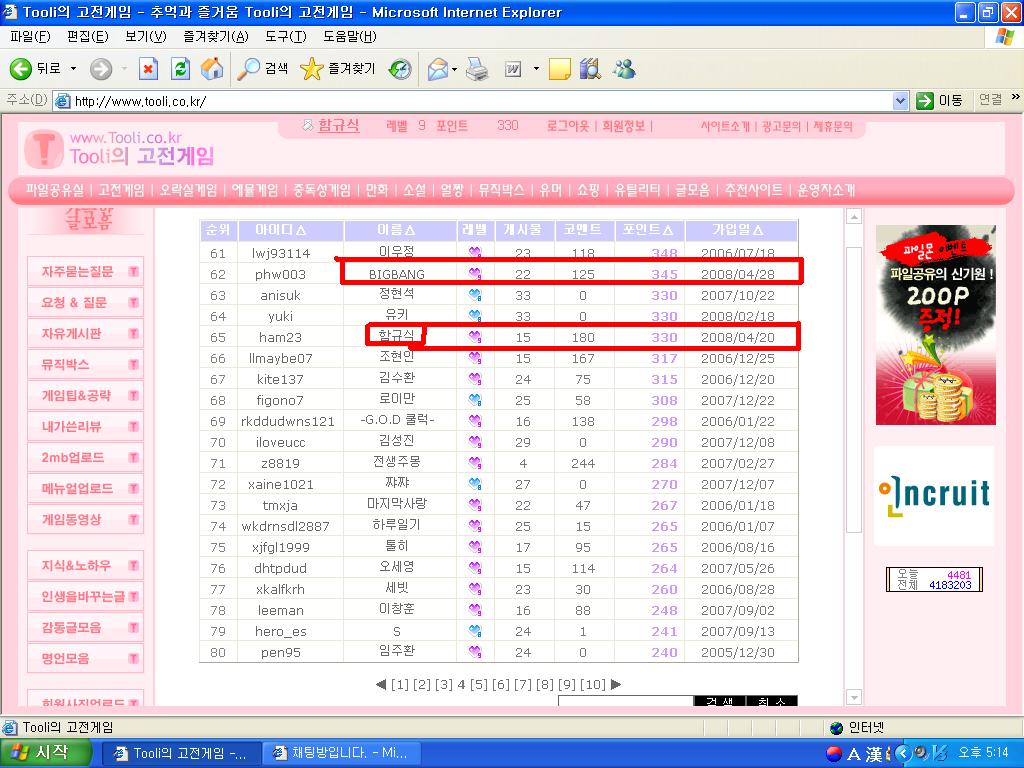
Task: Open the History clock icon
Action: 400,69
